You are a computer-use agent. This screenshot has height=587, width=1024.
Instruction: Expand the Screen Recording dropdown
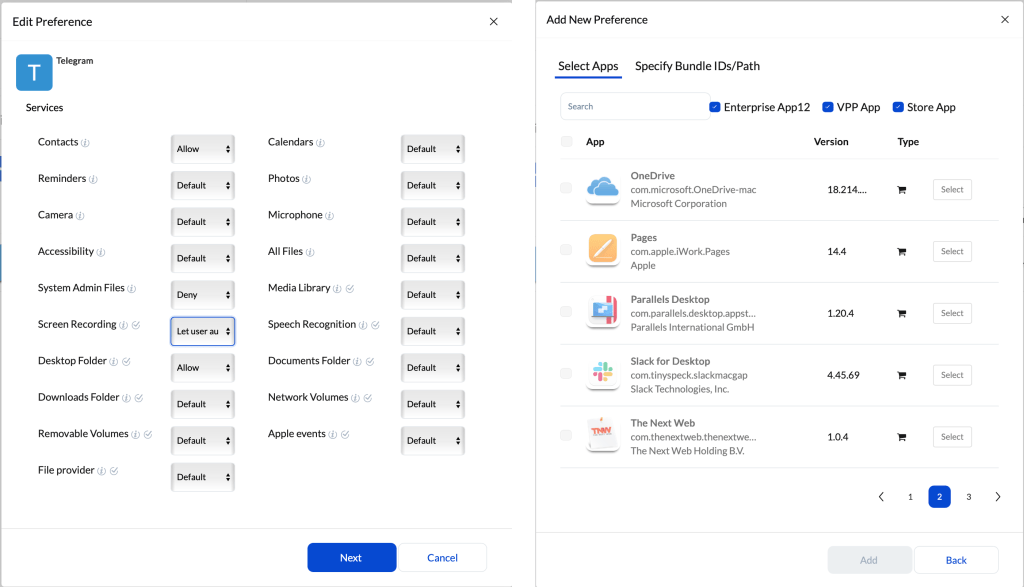click(x=203, y=331)
